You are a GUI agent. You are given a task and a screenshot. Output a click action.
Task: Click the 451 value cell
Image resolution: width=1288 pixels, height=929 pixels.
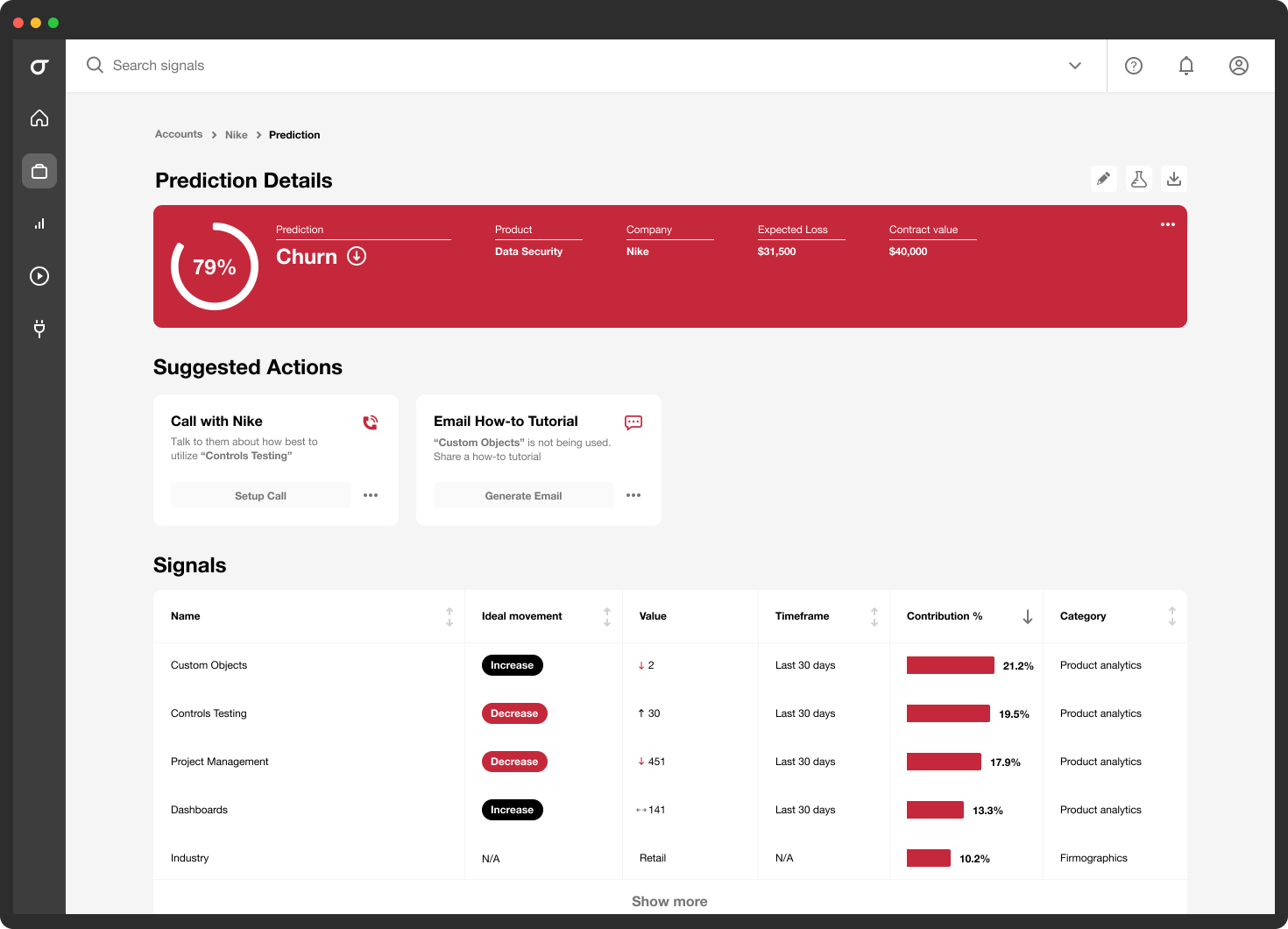[x=652, y=762]
